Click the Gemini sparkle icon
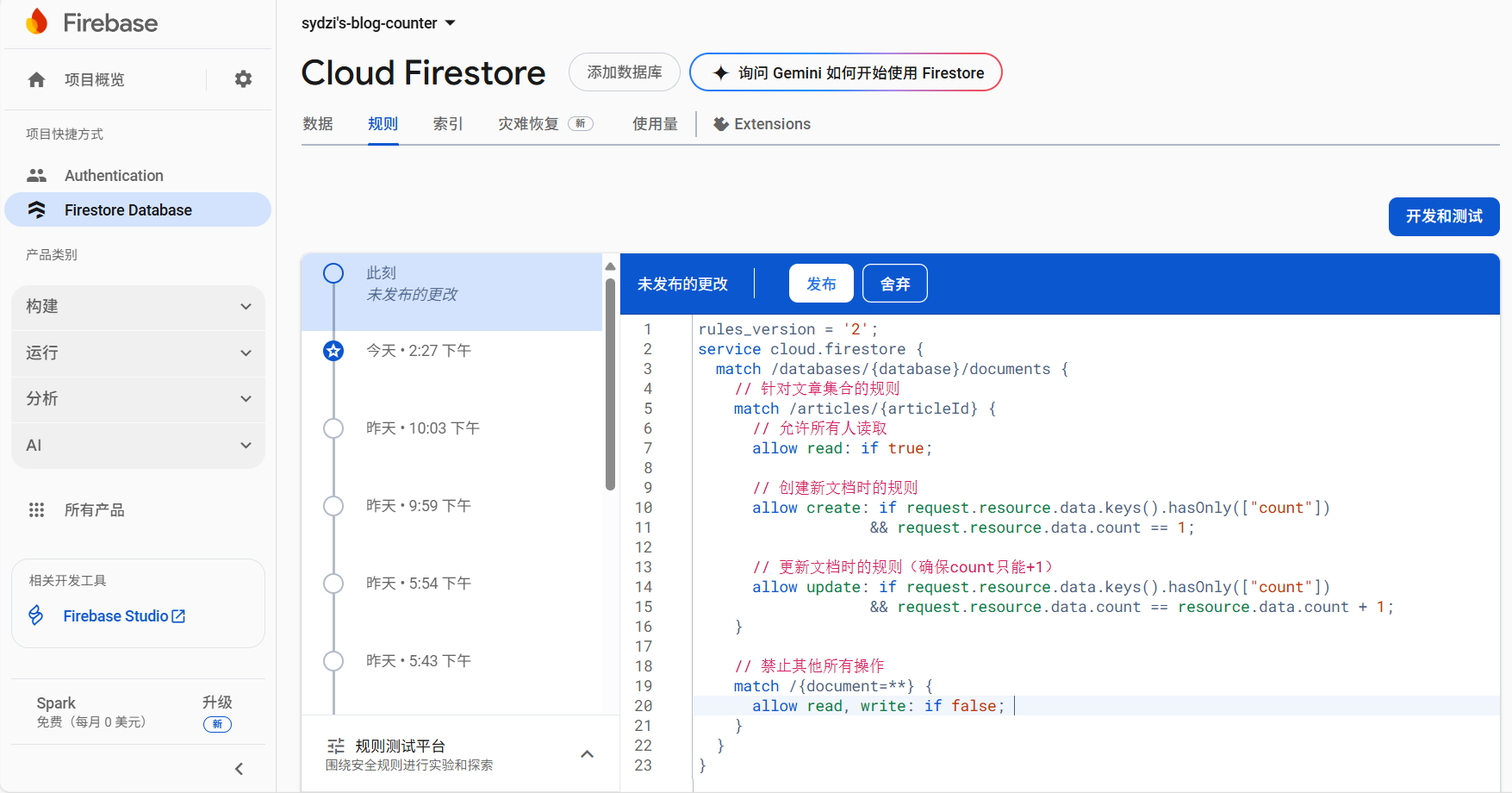The image size is (1512, 793). click(721, 73)
